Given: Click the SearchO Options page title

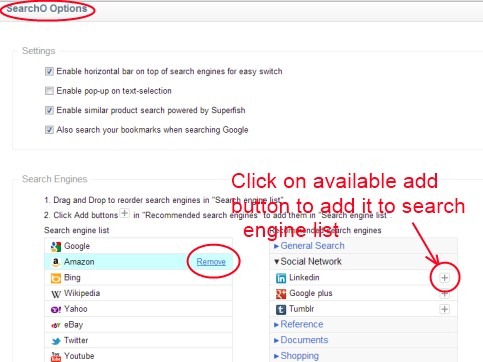Looking at the screenshot, I should click(x=47, y=8).
